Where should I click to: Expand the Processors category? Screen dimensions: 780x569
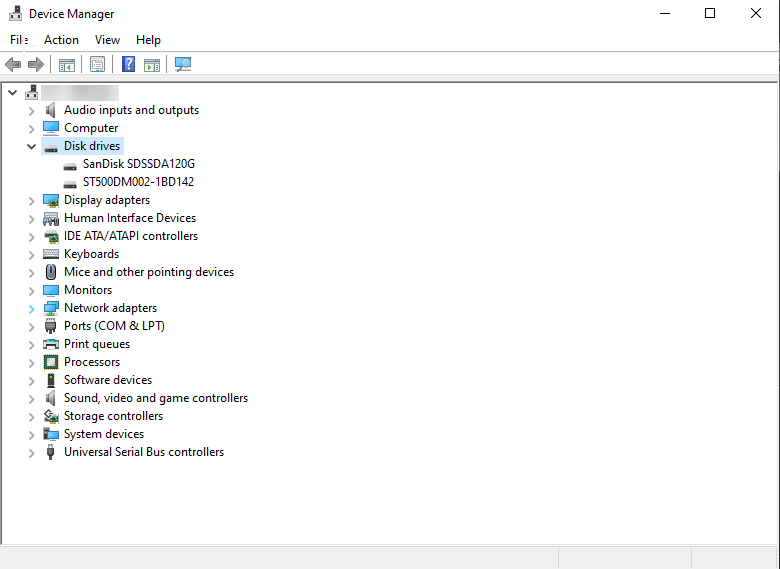coord(31,363)
